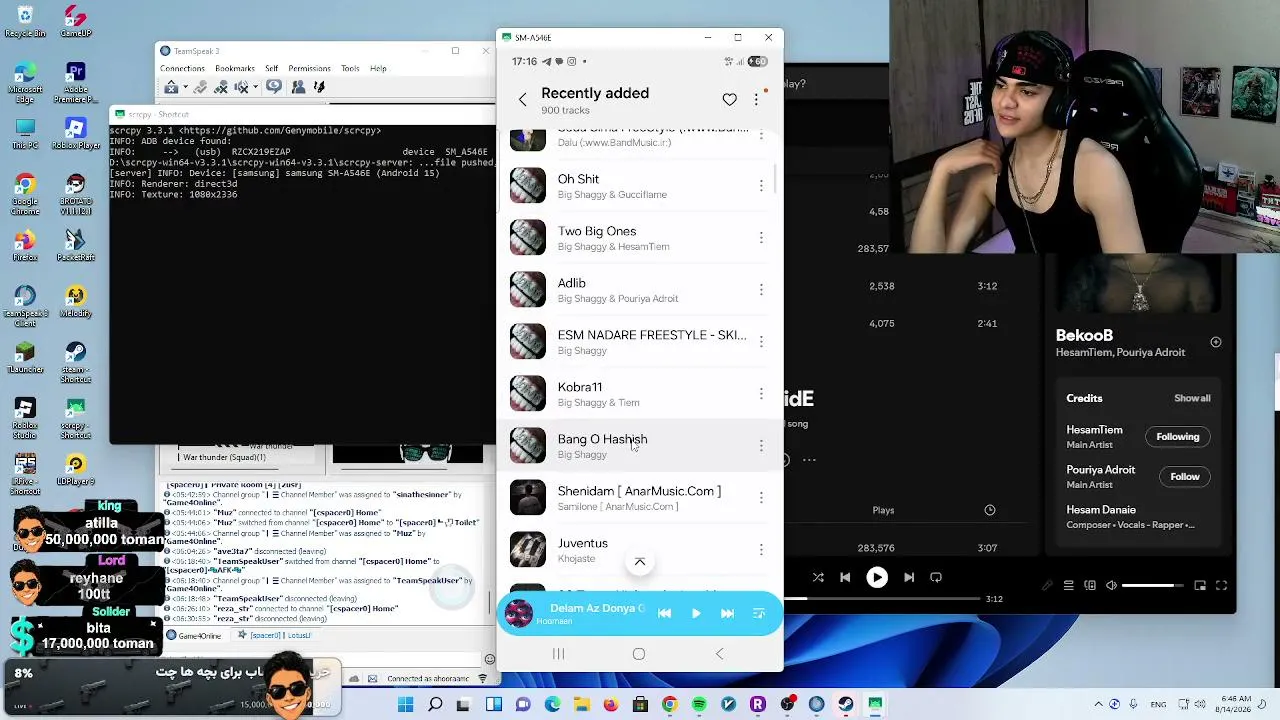This screenshot has width=1280, height=720.
Task: Toggle shuffle in Spotify player
Action: pyautogui.click(x=818, y=577)
